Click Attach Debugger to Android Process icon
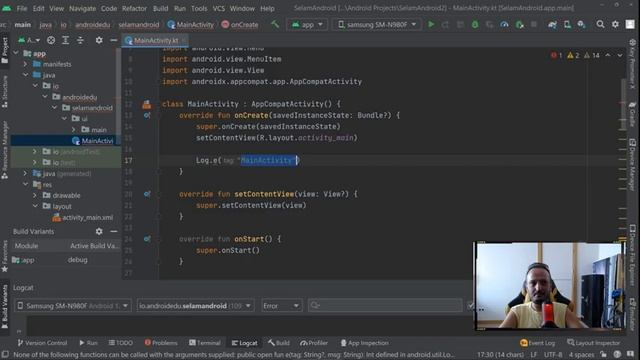The image size is (640, 360). (520, 24)
